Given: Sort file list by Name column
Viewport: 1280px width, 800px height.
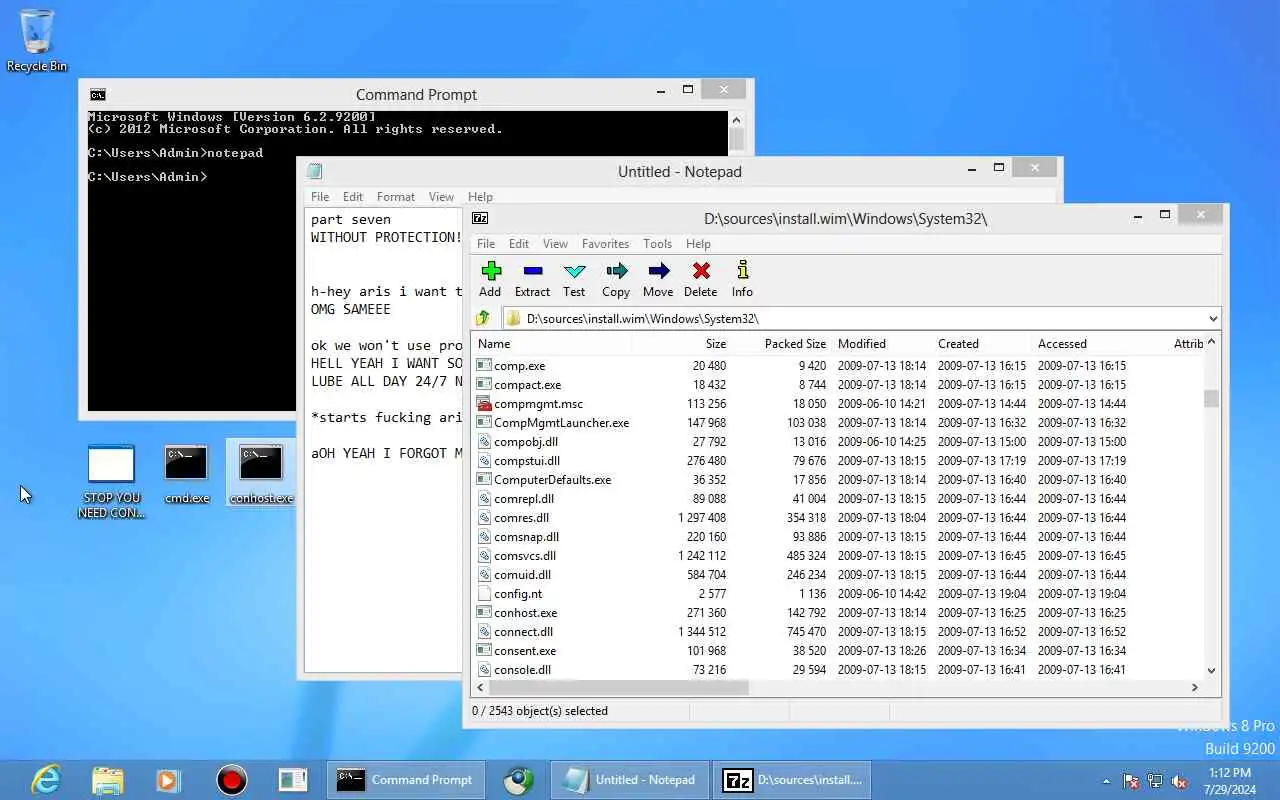Looking at the screenshot, I should [552, 344].
